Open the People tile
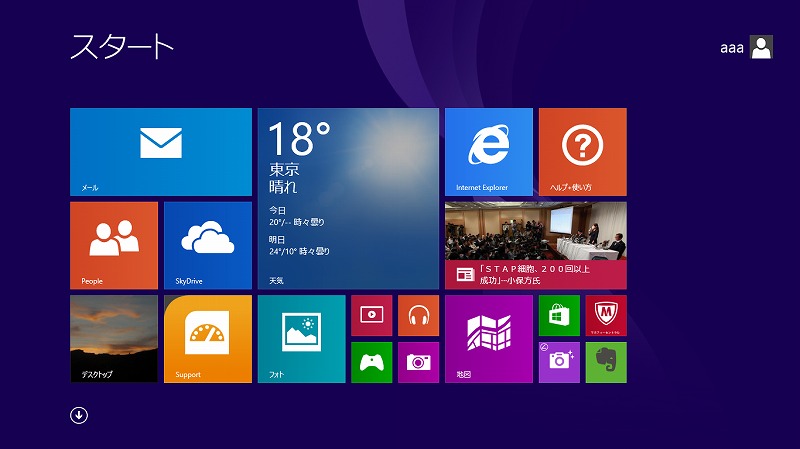This screenshot has width=800, height=449. (x=114, y=245)
